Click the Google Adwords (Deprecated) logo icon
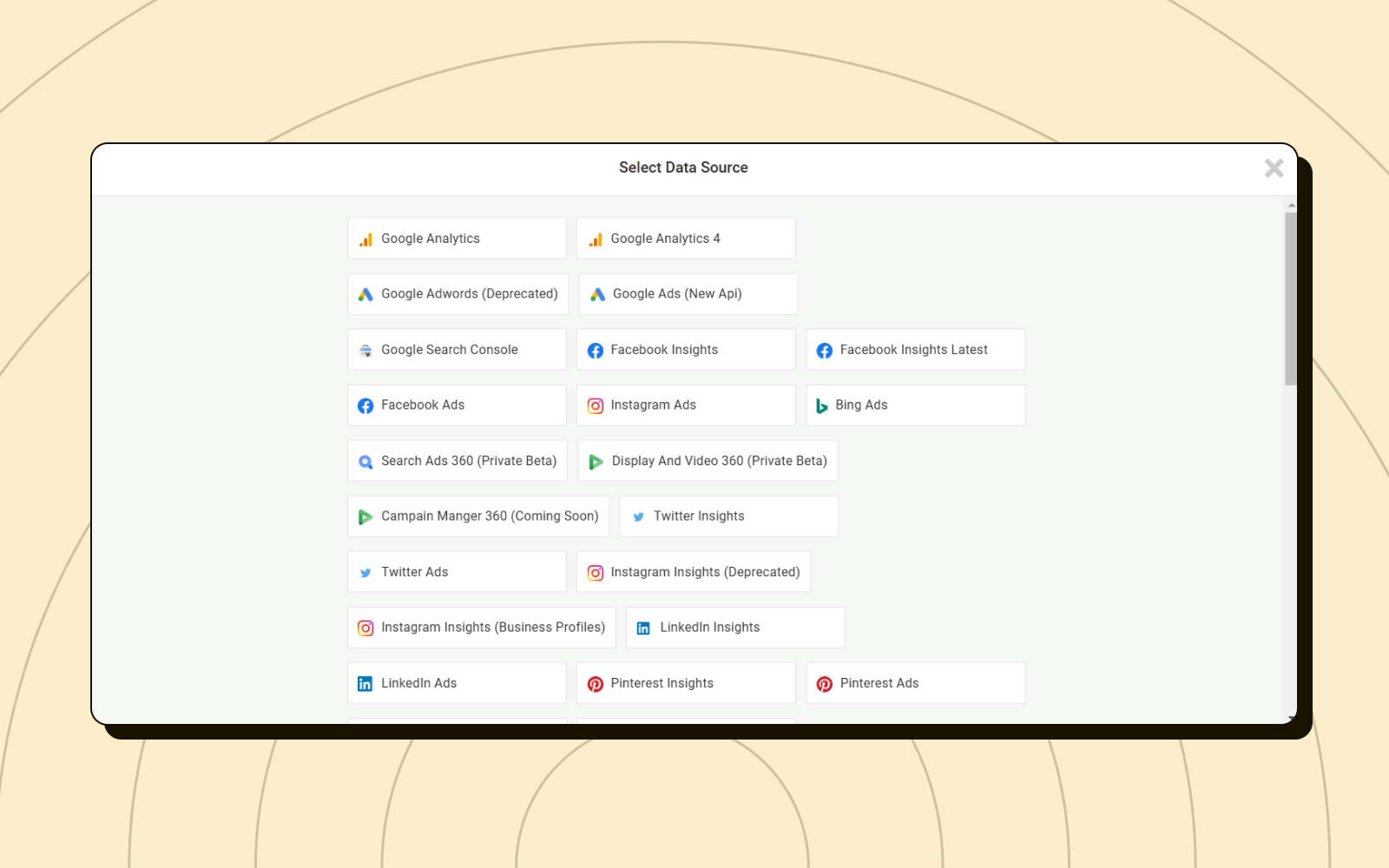The height and width of the screenshot is (868, 1389). pyautogui.click(x=365, y=295)
